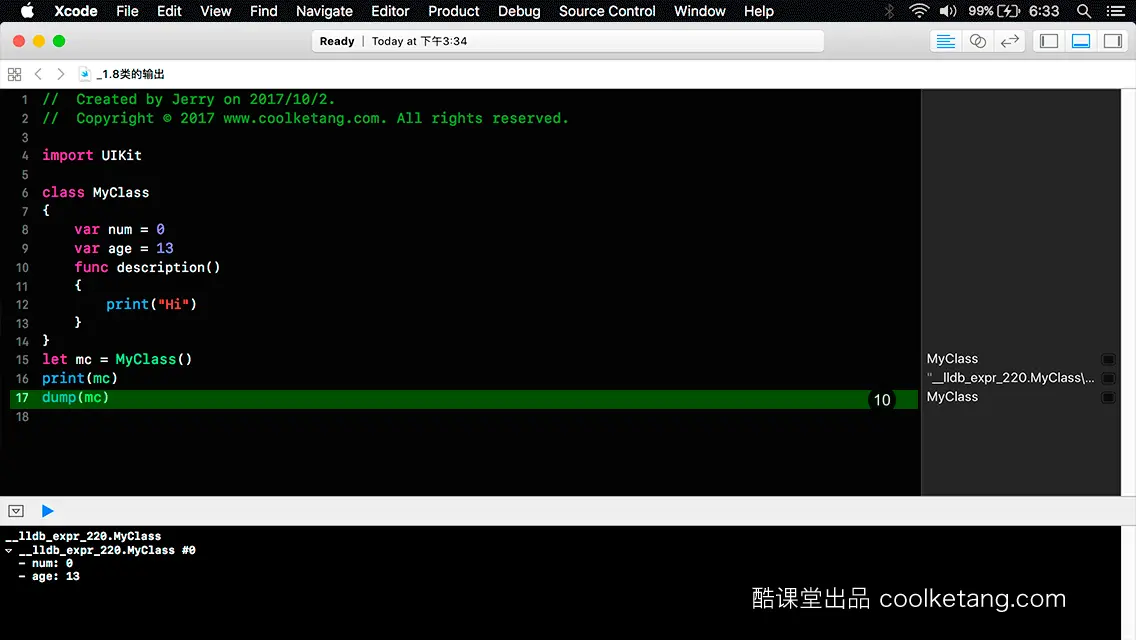The width and height of the screenshot is (1136, 640).
Task: Click the print("Hi") statement
Action: [x=151, y=304]
